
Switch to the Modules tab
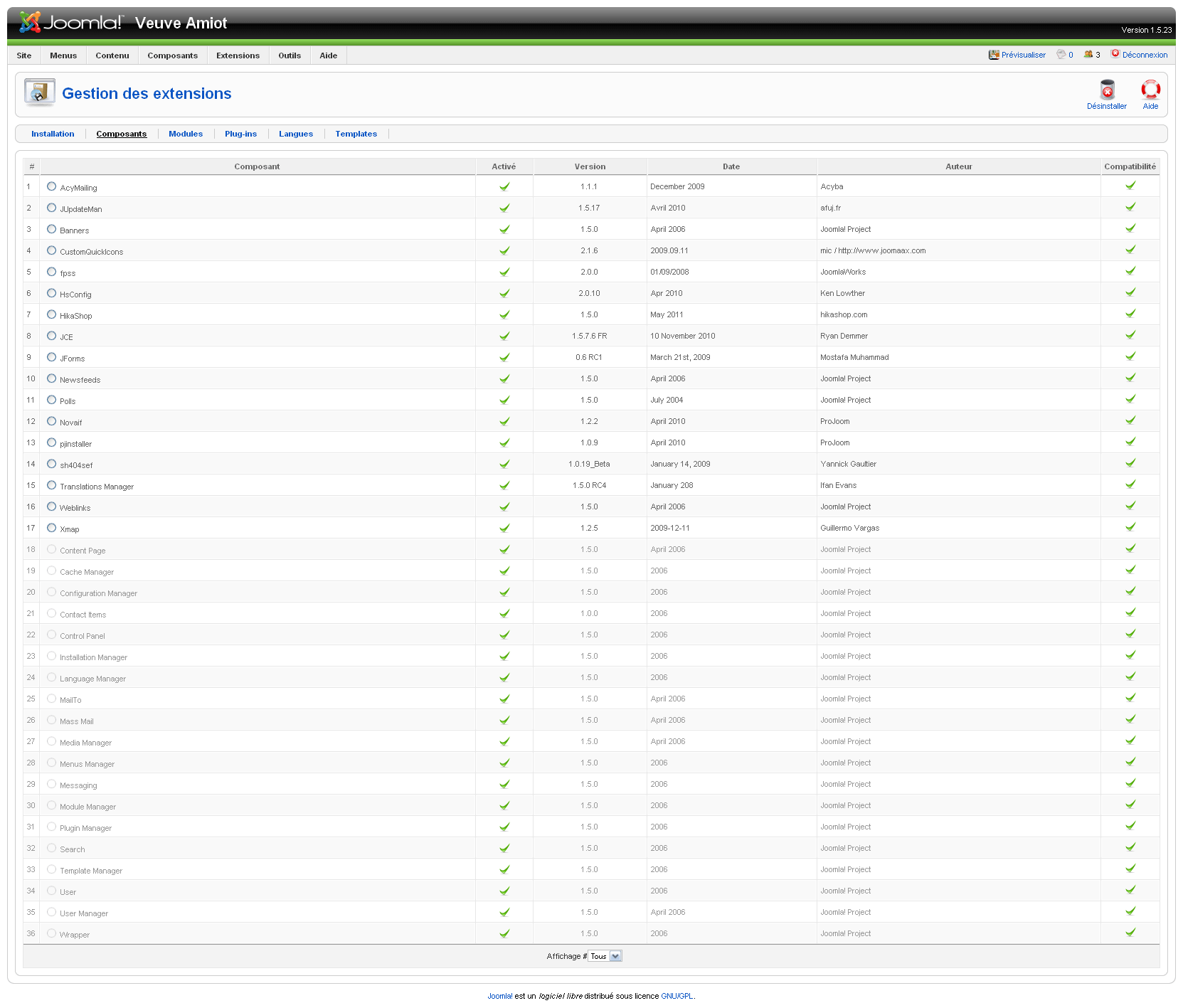186,134
